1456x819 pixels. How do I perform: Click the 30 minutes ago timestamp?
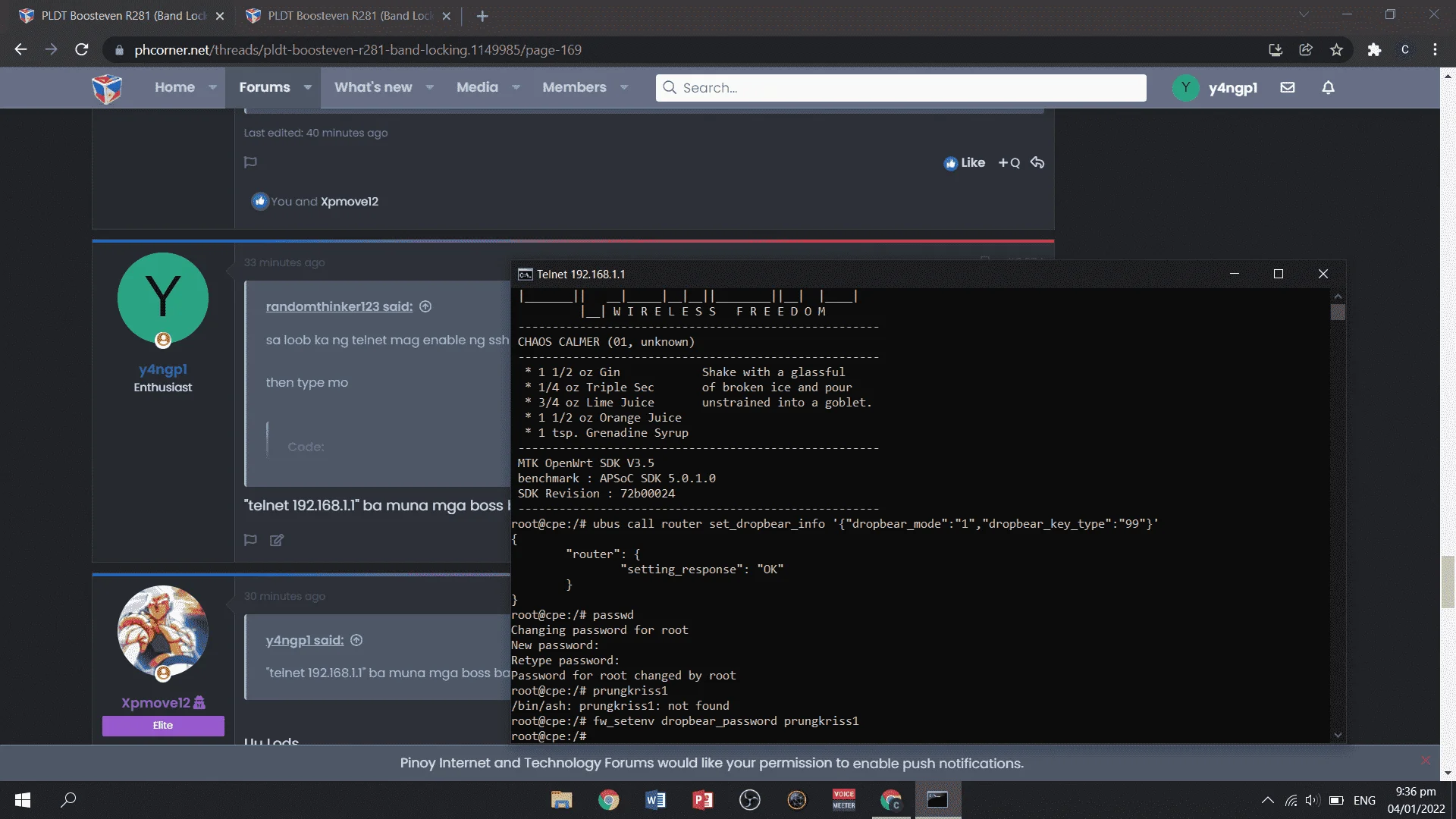click(284, 596)
